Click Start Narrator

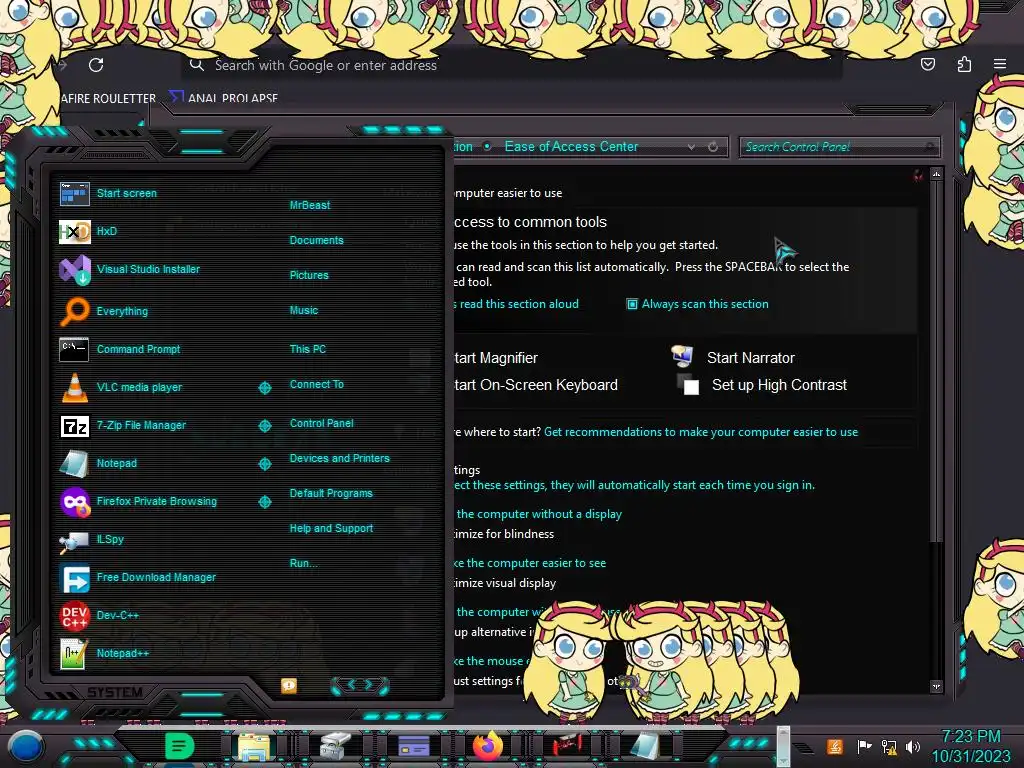[x=750, y=358]
